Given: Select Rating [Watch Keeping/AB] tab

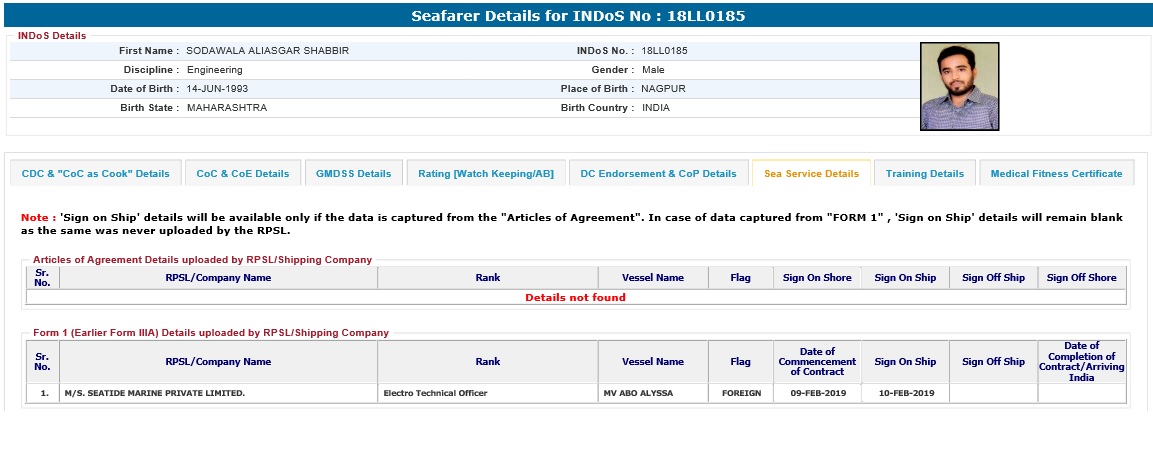Looking at the screenshot, I should (x=486, y=173).
